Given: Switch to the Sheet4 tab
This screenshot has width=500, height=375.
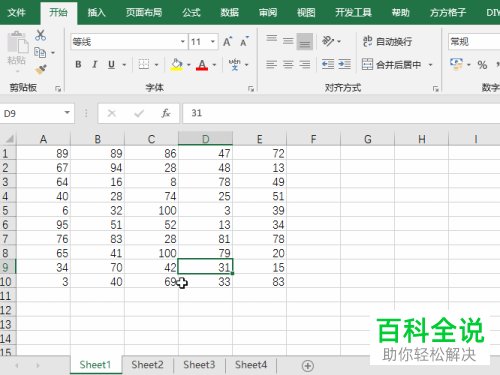Looking at the screenshot, I should 251,365.
